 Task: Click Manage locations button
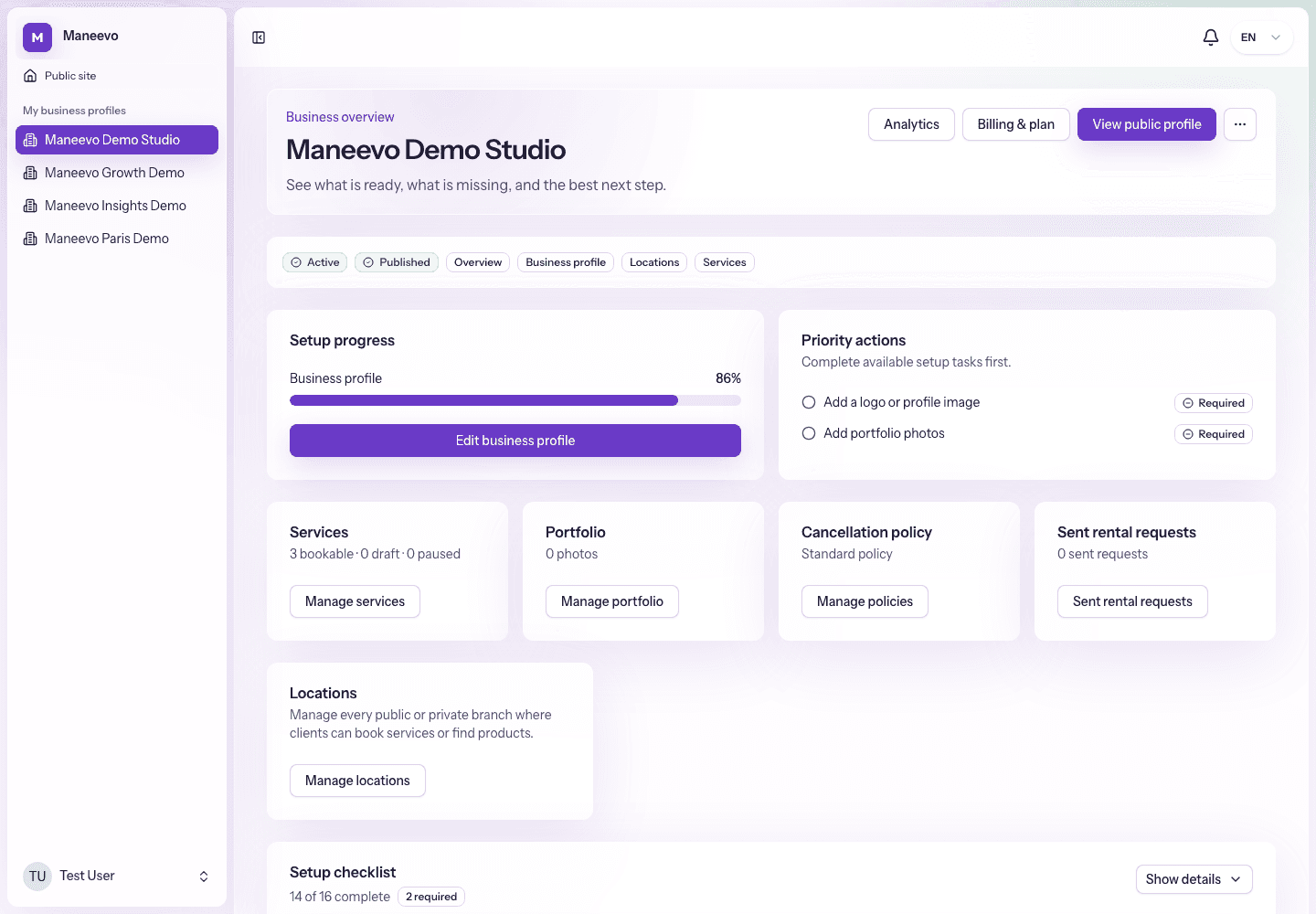pos(357,781)
